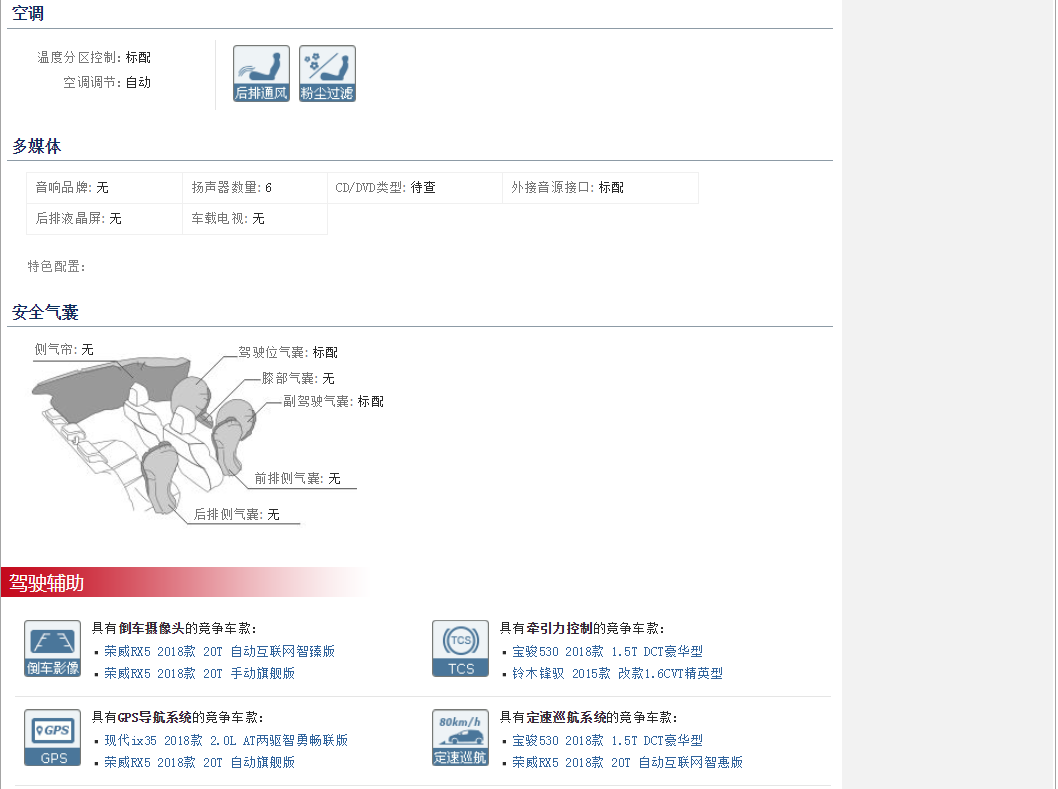The height and width of the screenshot is (789, 1058).
Task: Open 荣威RX5 2018款 20T 自动互联网智惠版 link
Action: [x=627, y=762]
